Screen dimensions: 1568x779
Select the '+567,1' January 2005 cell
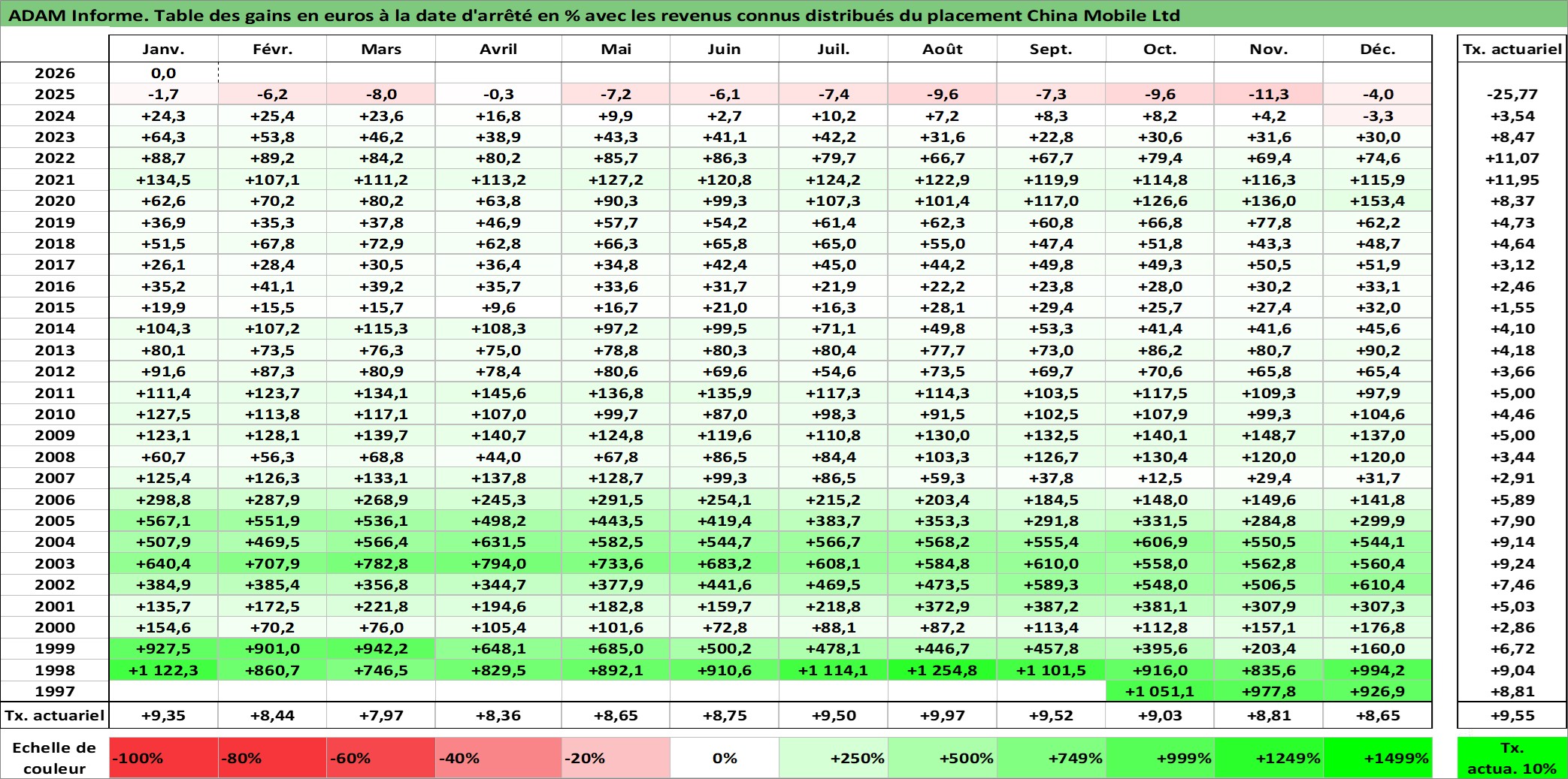tap(164, 521)
